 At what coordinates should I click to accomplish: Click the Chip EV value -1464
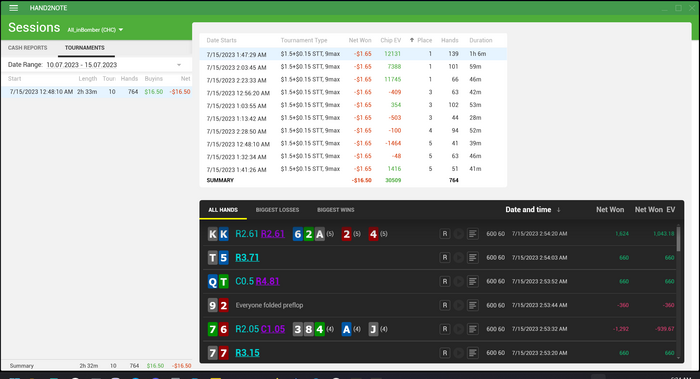pyautogui.click(x=394, y=143)
